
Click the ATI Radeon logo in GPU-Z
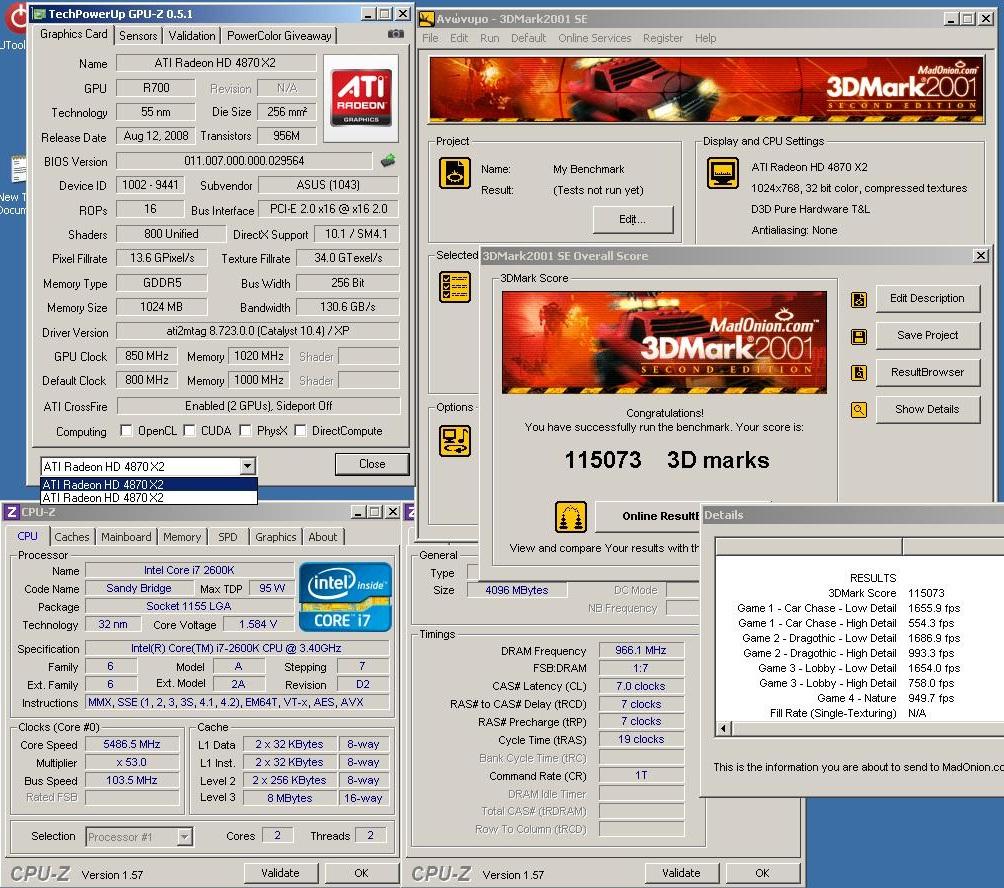[361, 98]
